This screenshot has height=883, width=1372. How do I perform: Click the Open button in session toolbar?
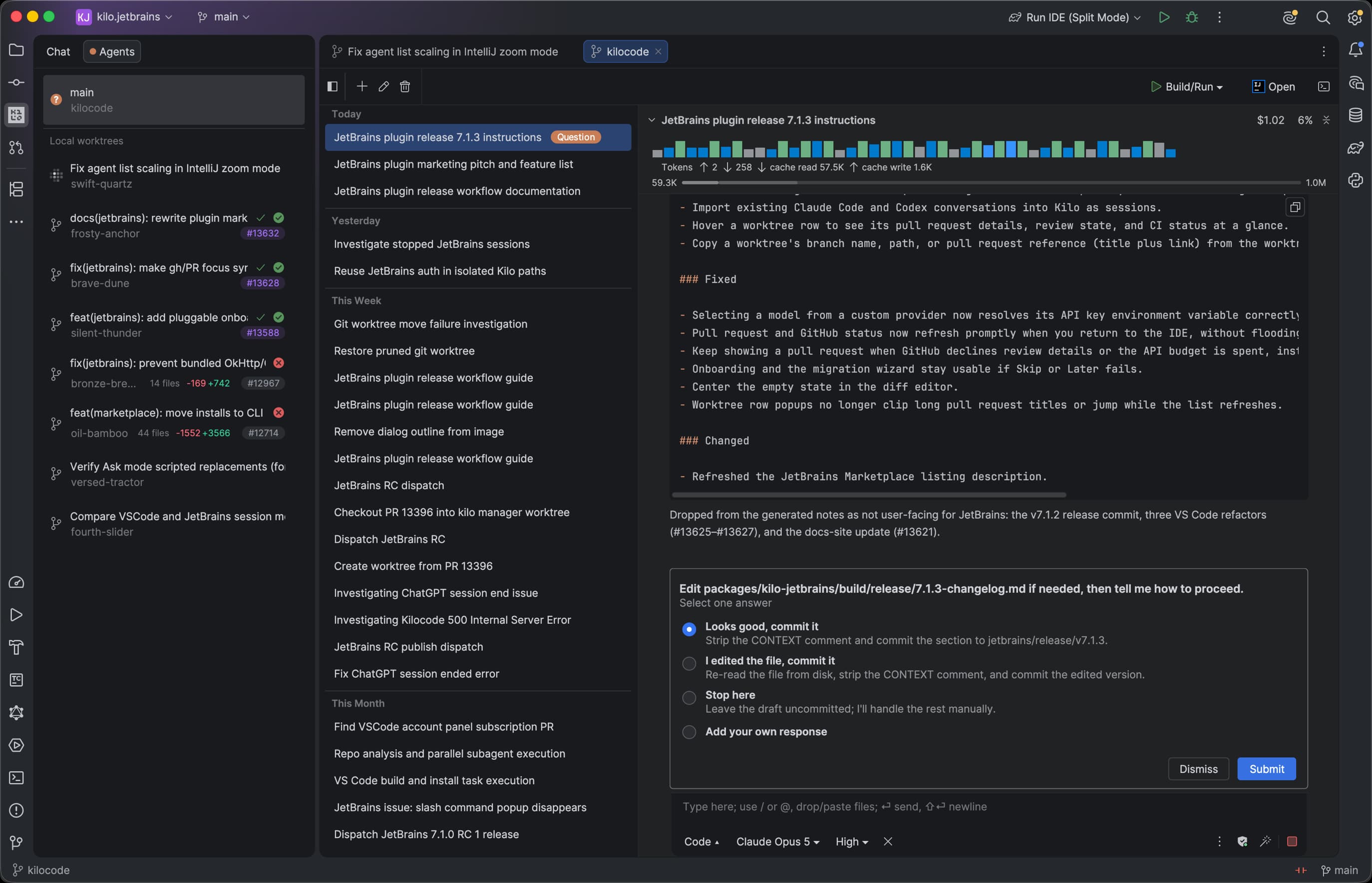[1274, 86]
